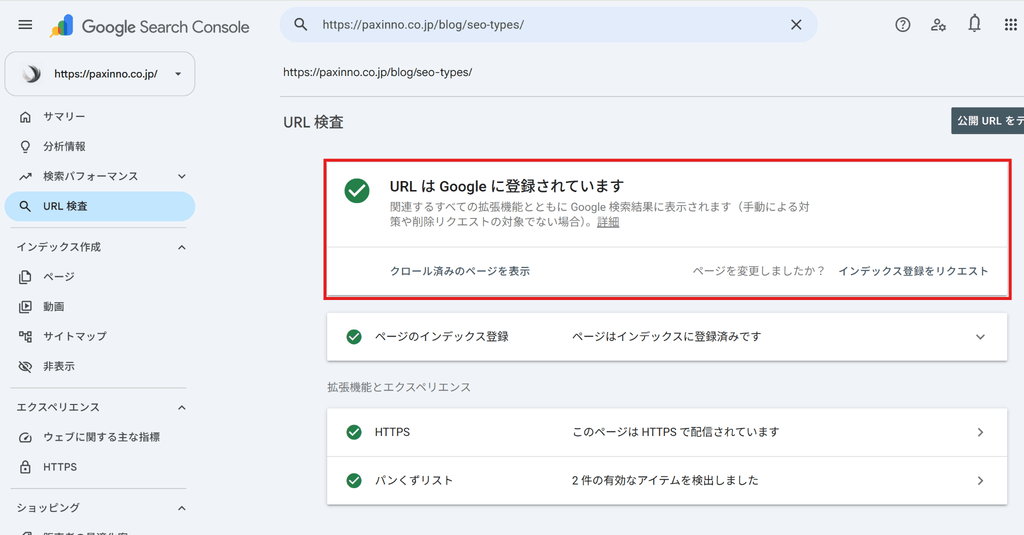
Task: Click the inspected URL text below search bar
Action: (377, 73)
